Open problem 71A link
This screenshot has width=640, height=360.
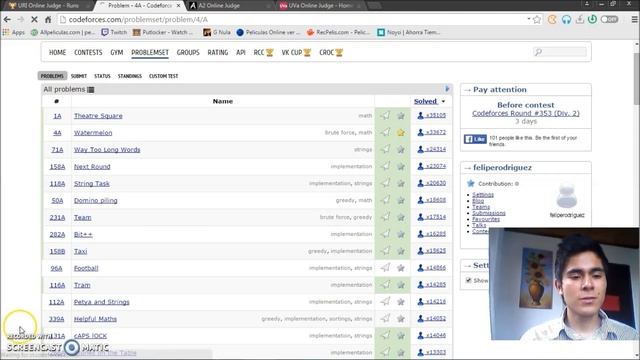[x=57, y=150]
